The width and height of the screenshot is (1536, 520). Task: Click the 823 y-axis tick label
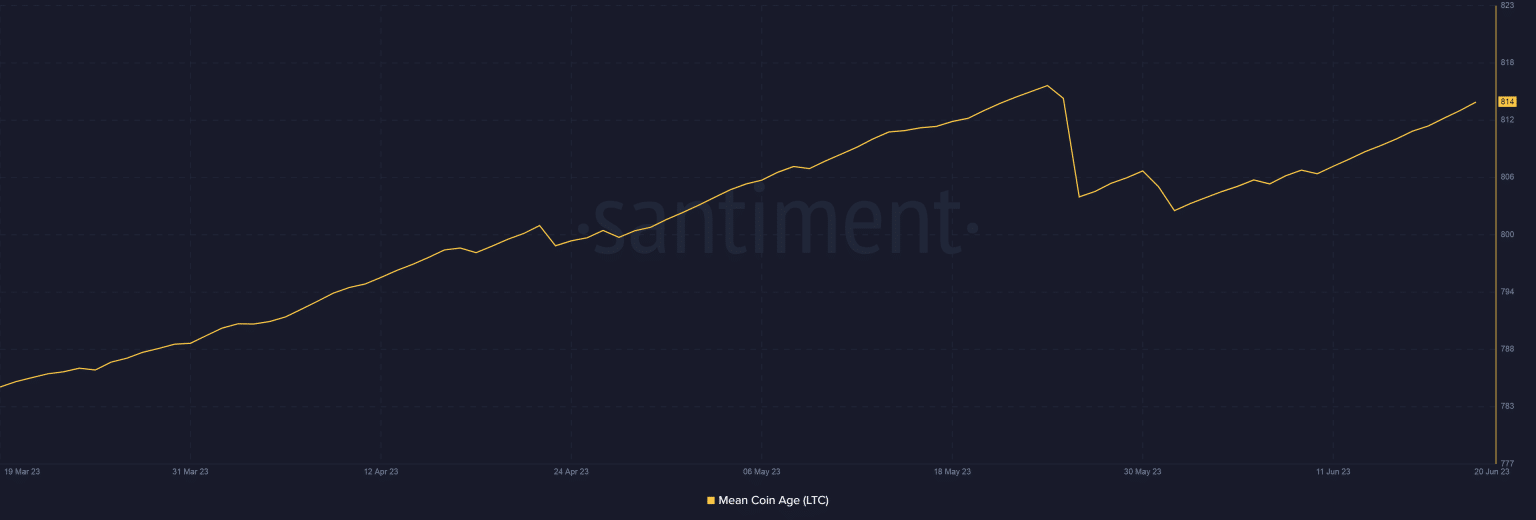pyautogui.click(x=1507, y=5)
